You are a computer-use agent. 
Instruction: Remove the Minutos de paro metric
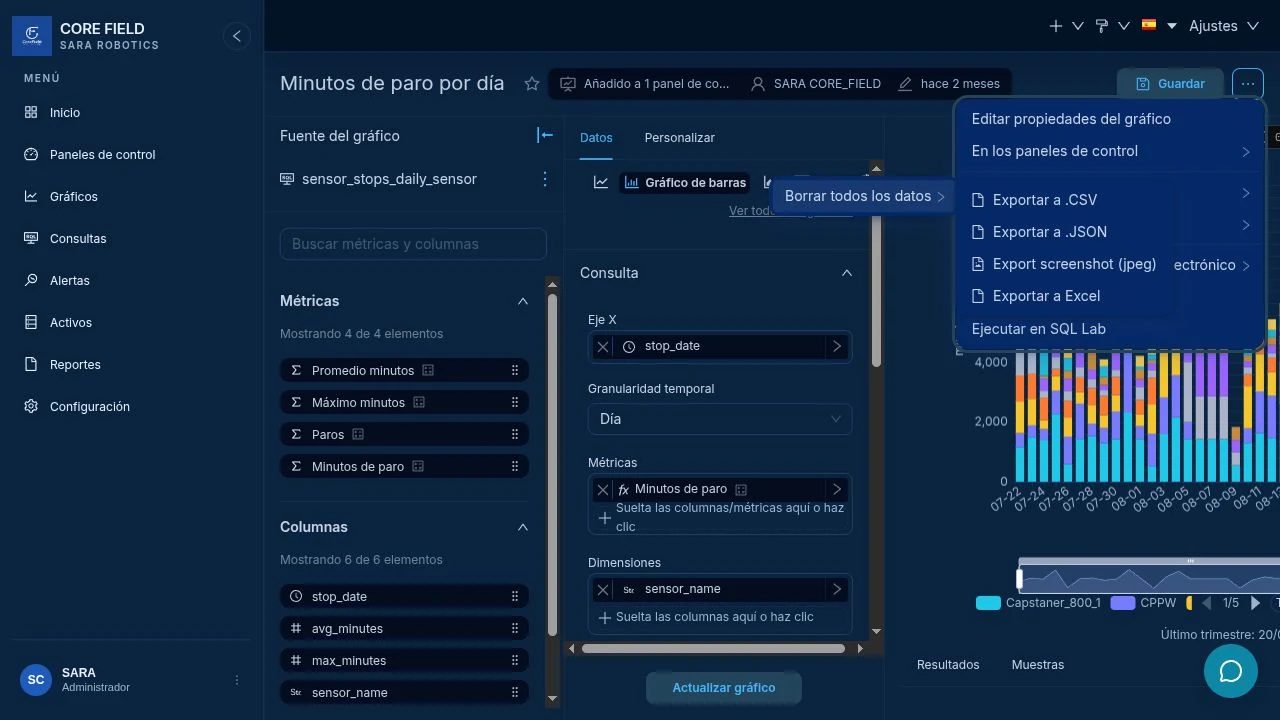click(603, 490)
